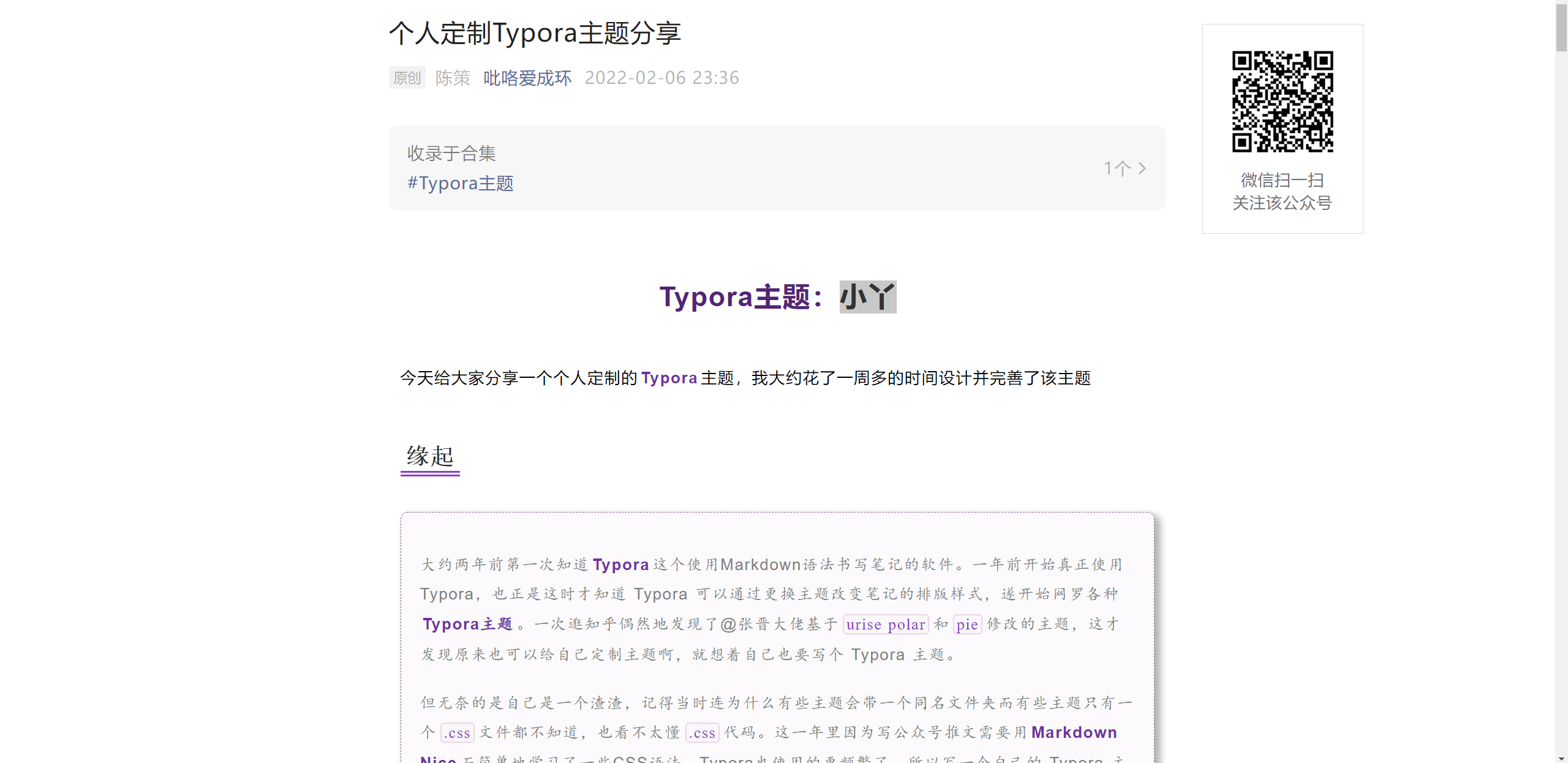
Task: Click the Typora主题：小丫 heading
Action: [778, 297]
